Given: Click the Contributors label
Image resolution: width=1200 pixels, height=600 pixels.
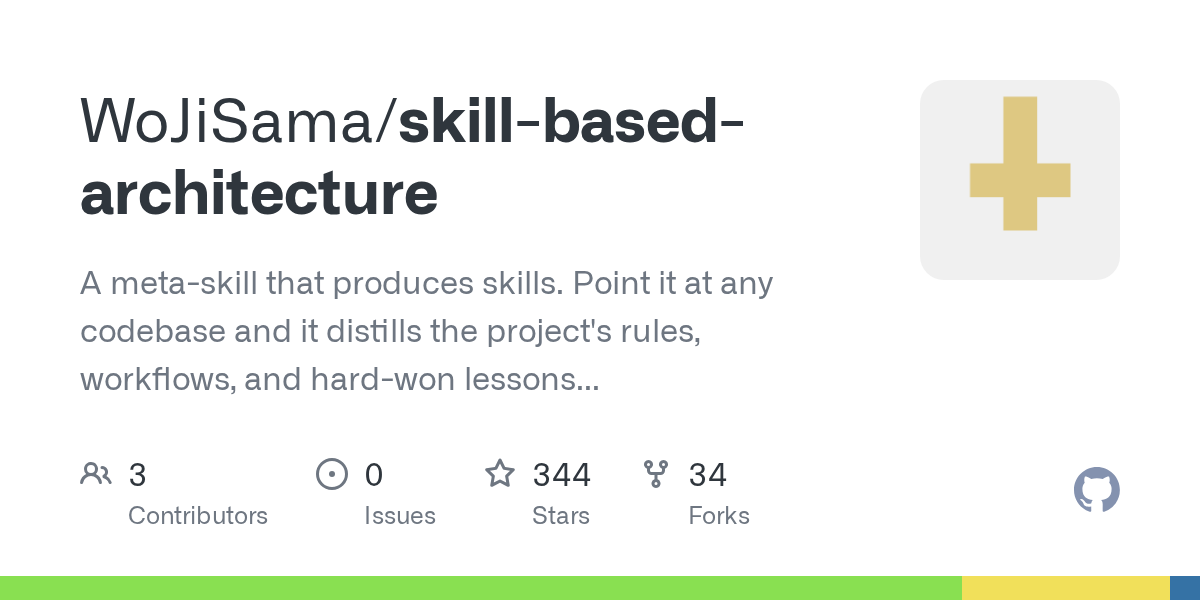Looking at the screenshot, I should click(x=198, y=516).
